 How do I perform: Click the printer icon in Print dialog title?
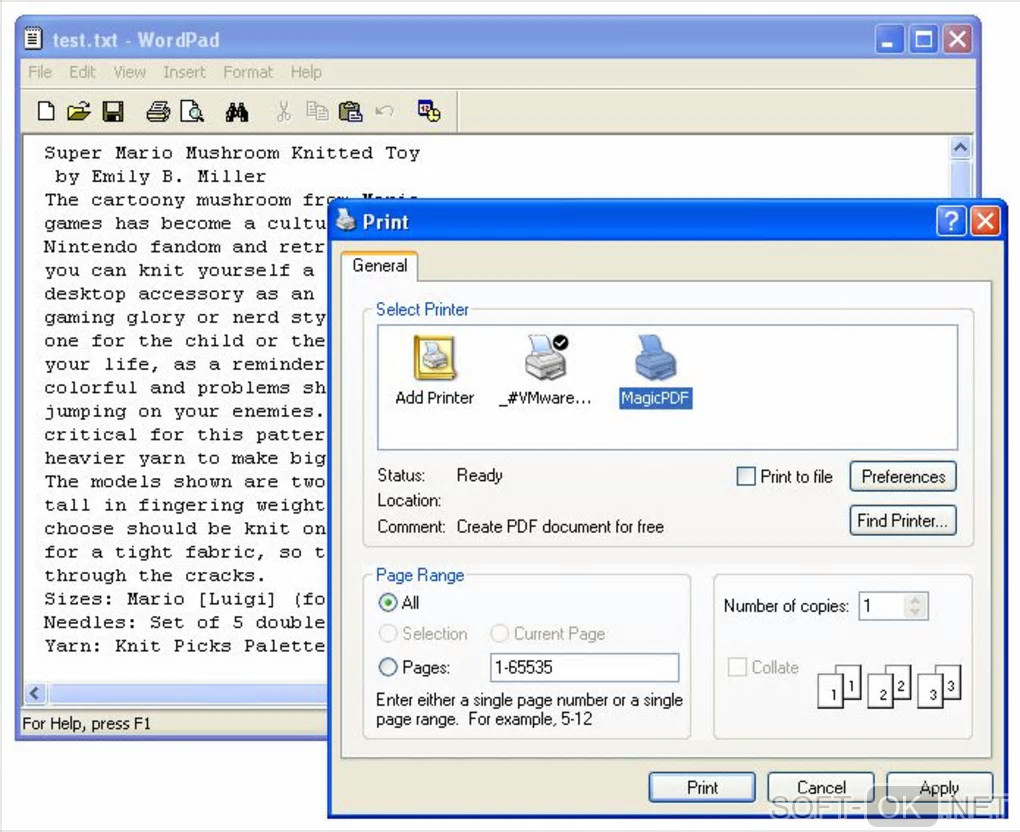click(346, 220)
